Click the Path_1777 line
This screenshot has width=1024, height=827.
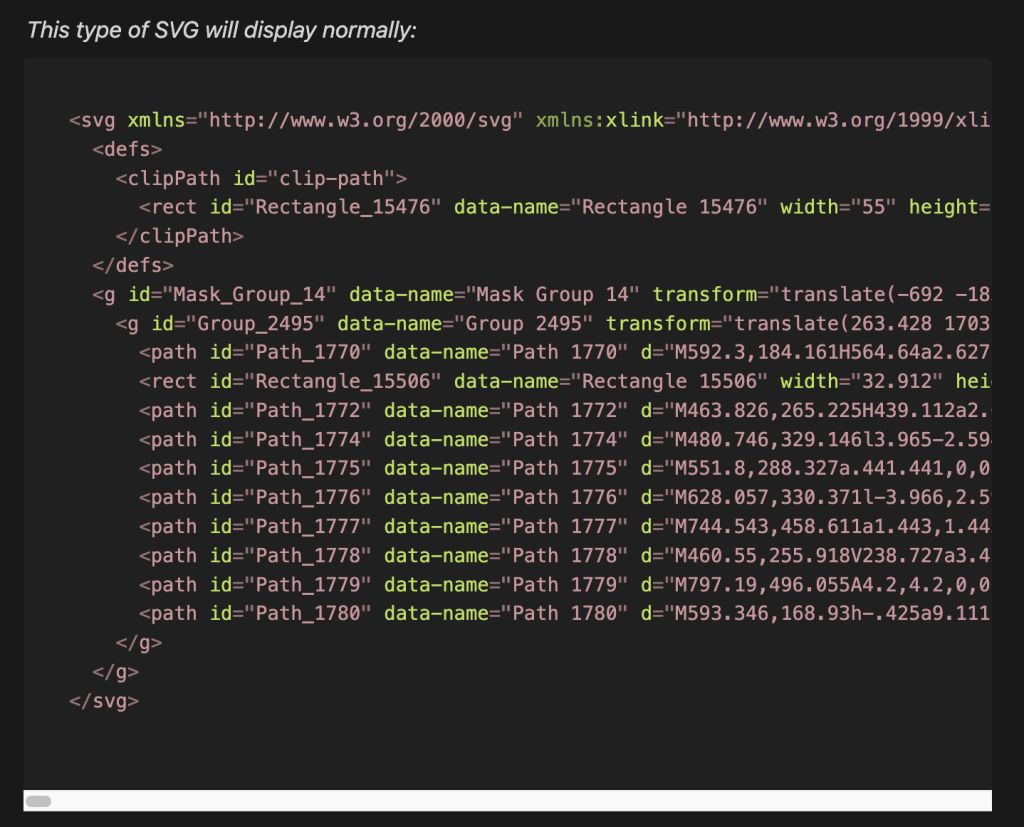pyautogui.click(x=565, y=527)
